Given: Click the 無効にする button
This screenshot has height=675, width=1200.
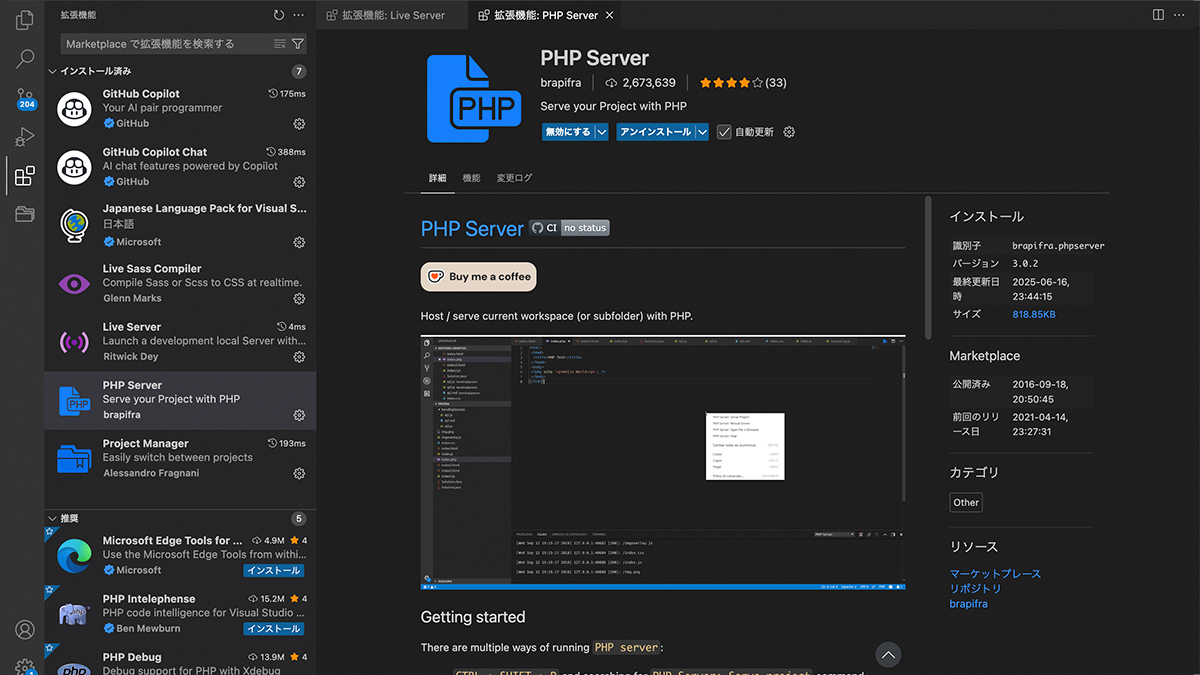Looking at the screenshot, I should click(568, 132).
